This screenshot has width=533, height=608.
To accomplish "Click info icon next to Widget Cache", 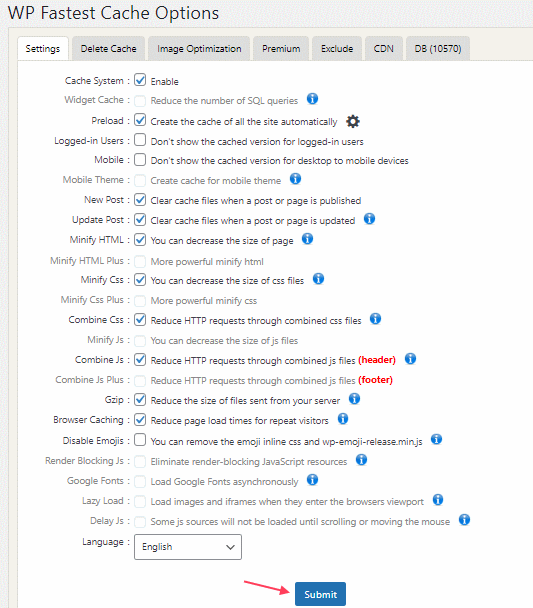I will pyautogui.click(x=312, y=99).
